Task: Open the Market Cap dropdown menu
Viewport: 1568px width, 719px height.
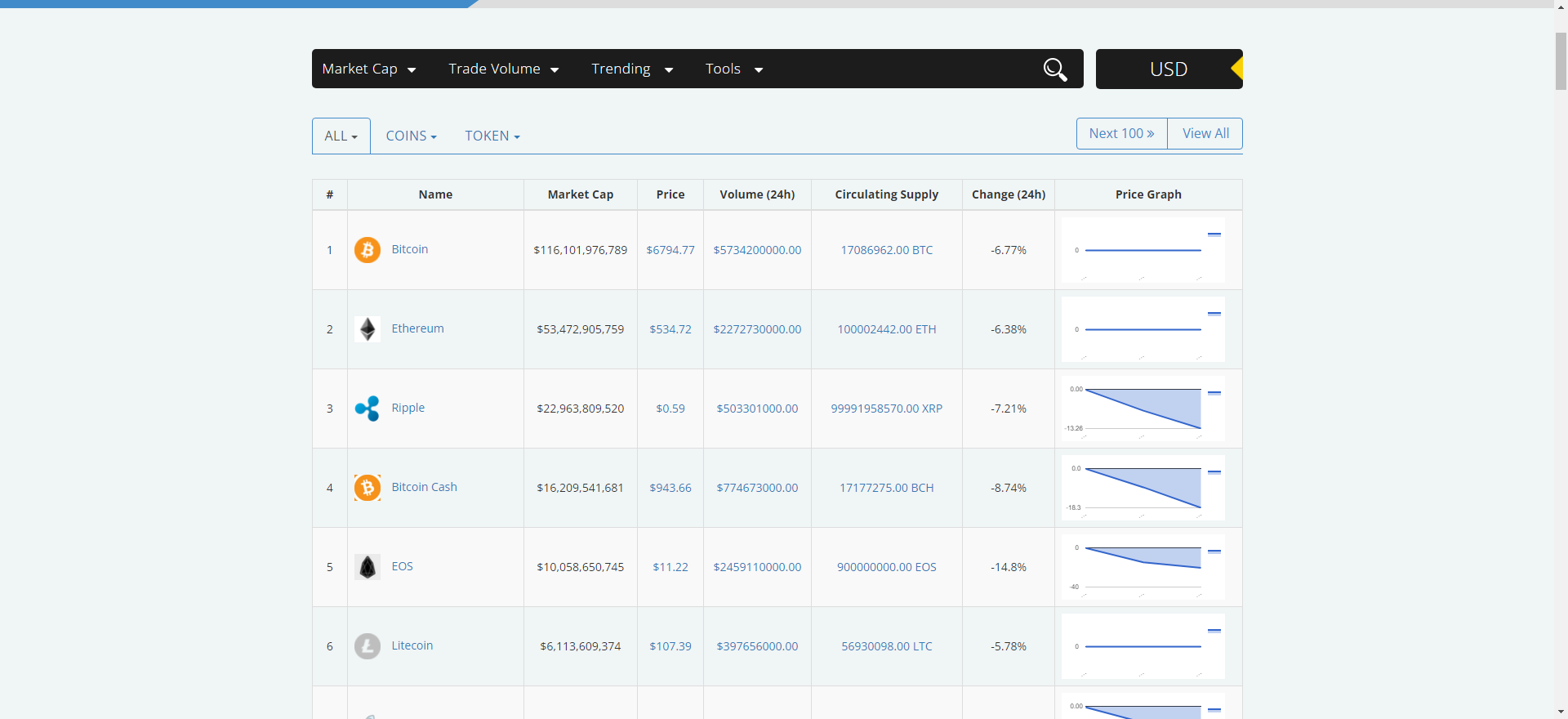Action: pos(369,69)
